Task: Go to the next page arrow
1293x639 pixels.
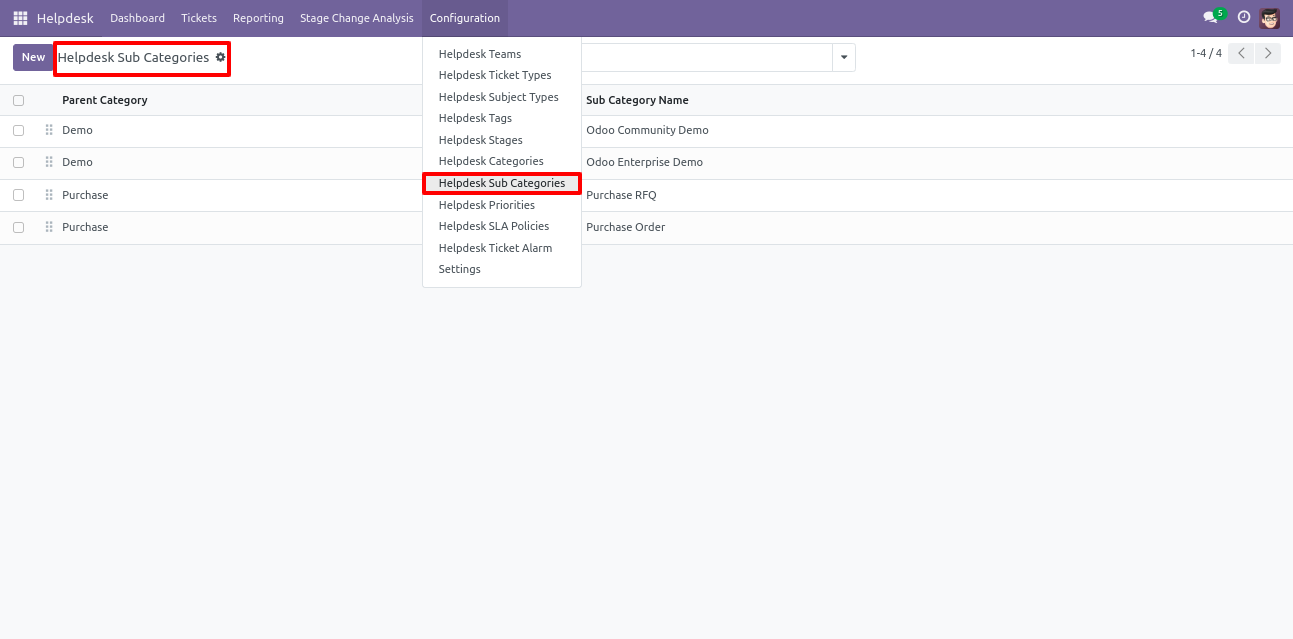Action: (x=1268, y=54)
